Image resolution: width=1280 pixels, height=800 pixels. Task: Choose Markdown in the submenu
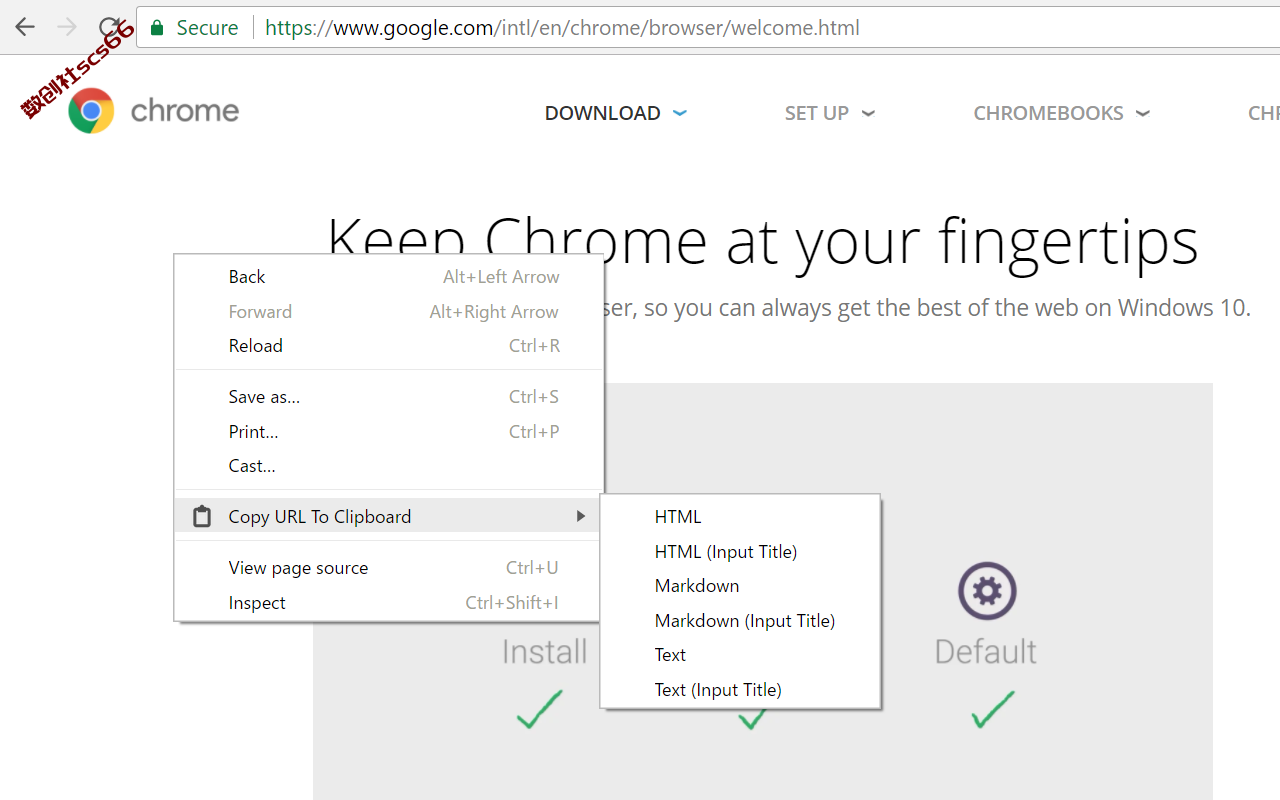pos(740,586)
